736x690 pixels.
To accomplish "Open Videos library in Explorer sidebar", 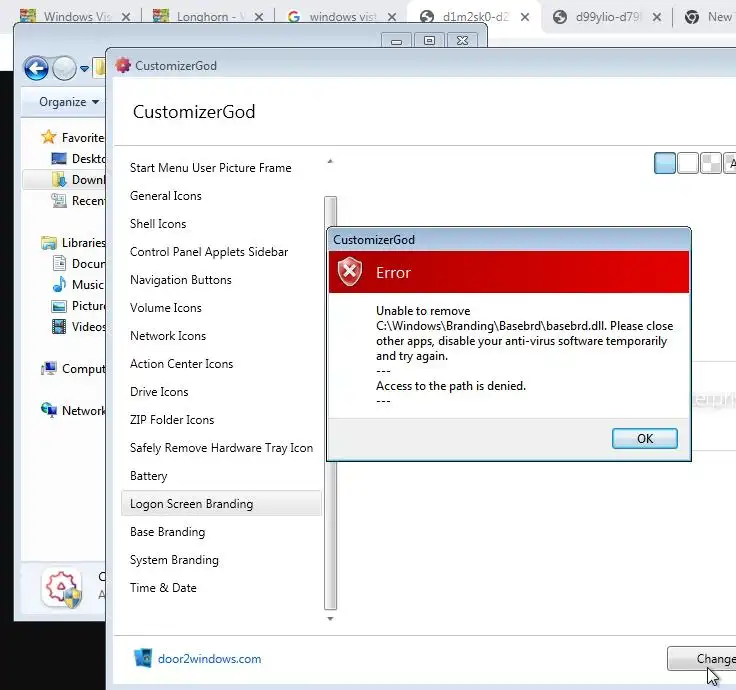I will 78,327.
